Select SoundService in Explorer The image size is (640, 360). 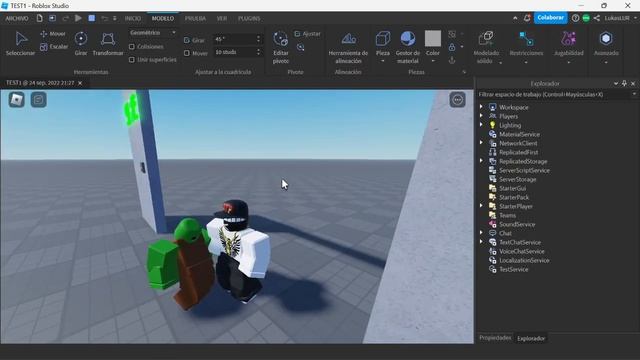pyautogui.click(x=517, y=224)
